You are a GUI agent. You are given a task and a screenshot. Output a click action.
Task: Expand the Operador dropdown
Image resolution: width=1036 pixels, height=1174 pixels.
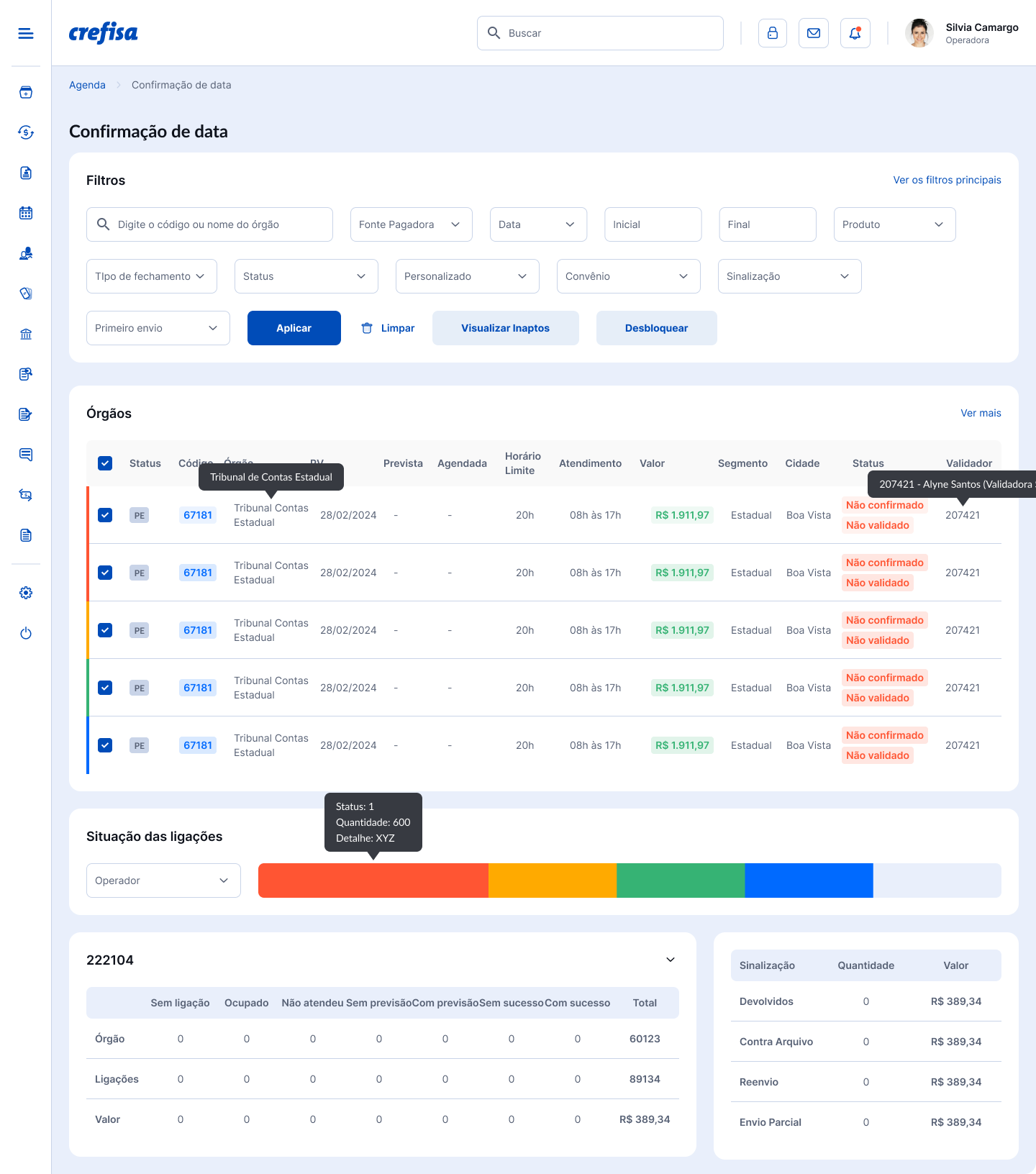coord(163,880)
